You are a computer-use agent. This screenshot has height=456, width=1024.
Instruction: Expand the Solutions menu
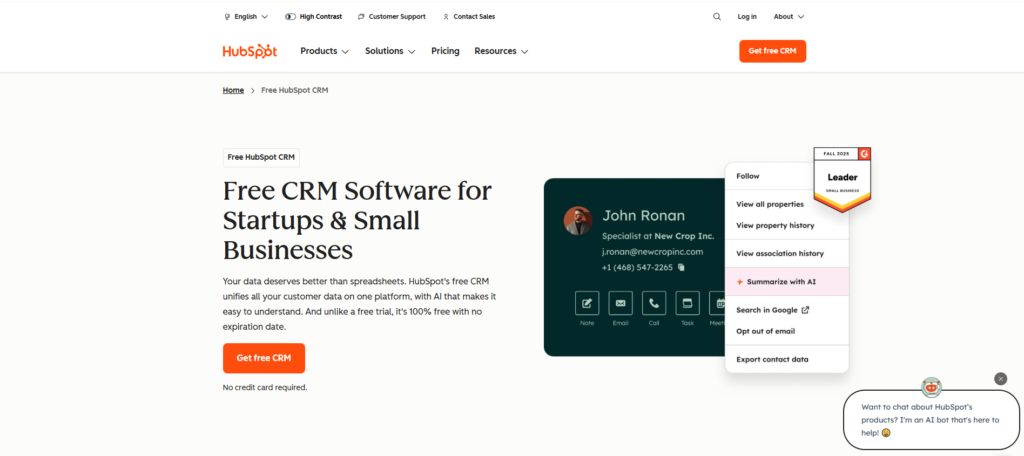390,51
